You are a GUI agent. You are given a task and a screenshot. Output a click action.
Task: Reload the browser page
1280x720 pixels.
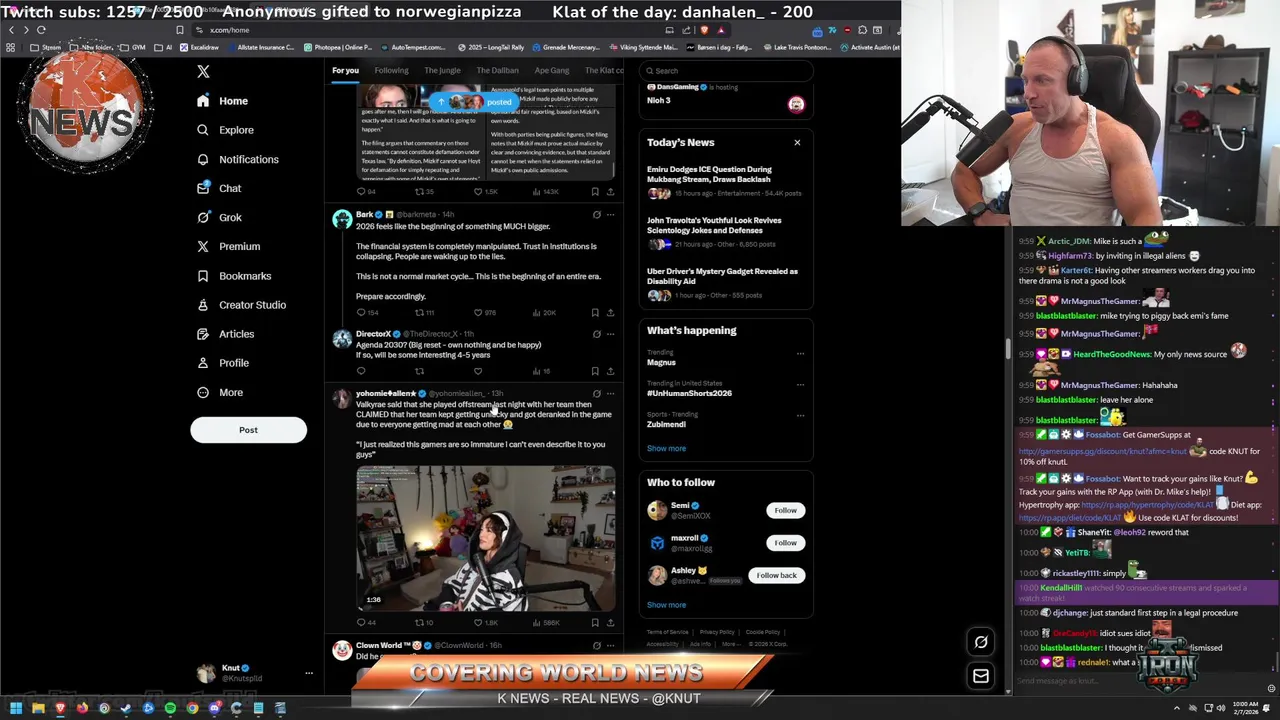[x=41, y=30]
